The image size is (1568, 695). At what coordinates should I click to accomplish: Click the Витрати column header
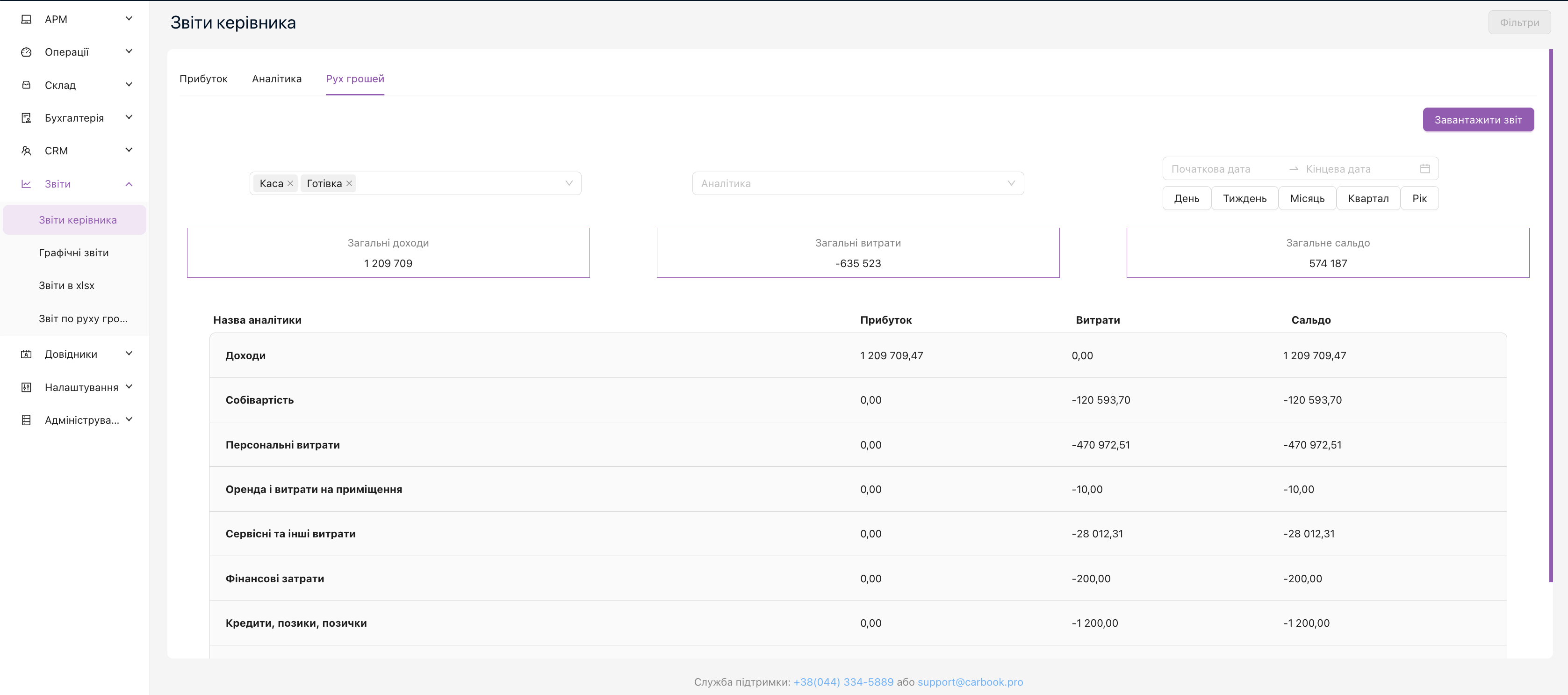tap(1098, 320)
